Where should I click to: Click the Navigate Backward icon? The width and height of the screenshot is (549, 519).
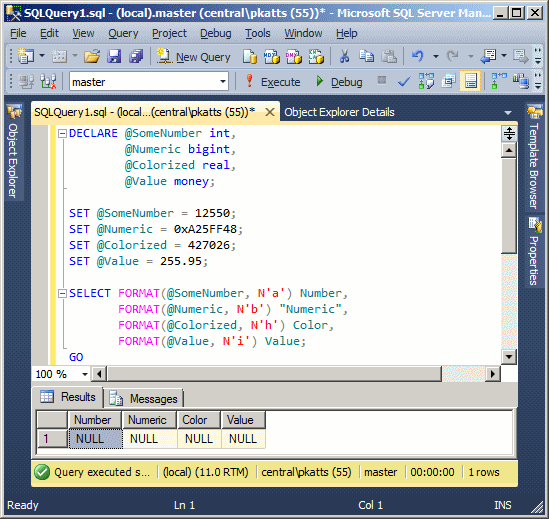488,56
